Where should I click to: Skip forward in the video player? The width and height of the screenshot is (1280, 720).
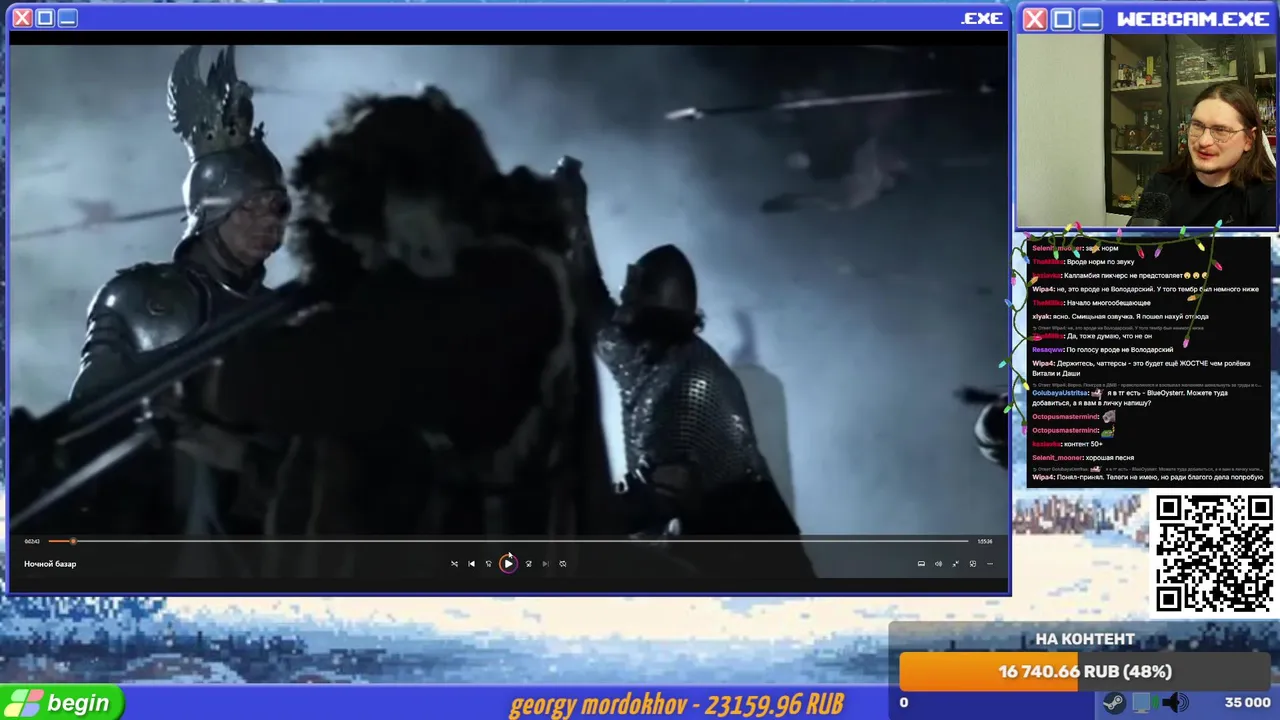(x=528, y=564)
